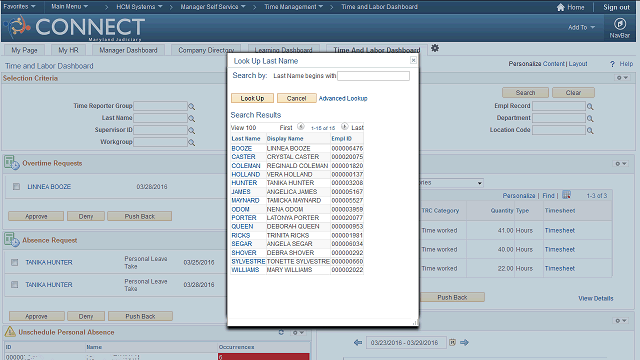This screenshot has height=360, width=640.
Task: Expand Time Management breadcrumb menu
Action: tap(293, 7)
